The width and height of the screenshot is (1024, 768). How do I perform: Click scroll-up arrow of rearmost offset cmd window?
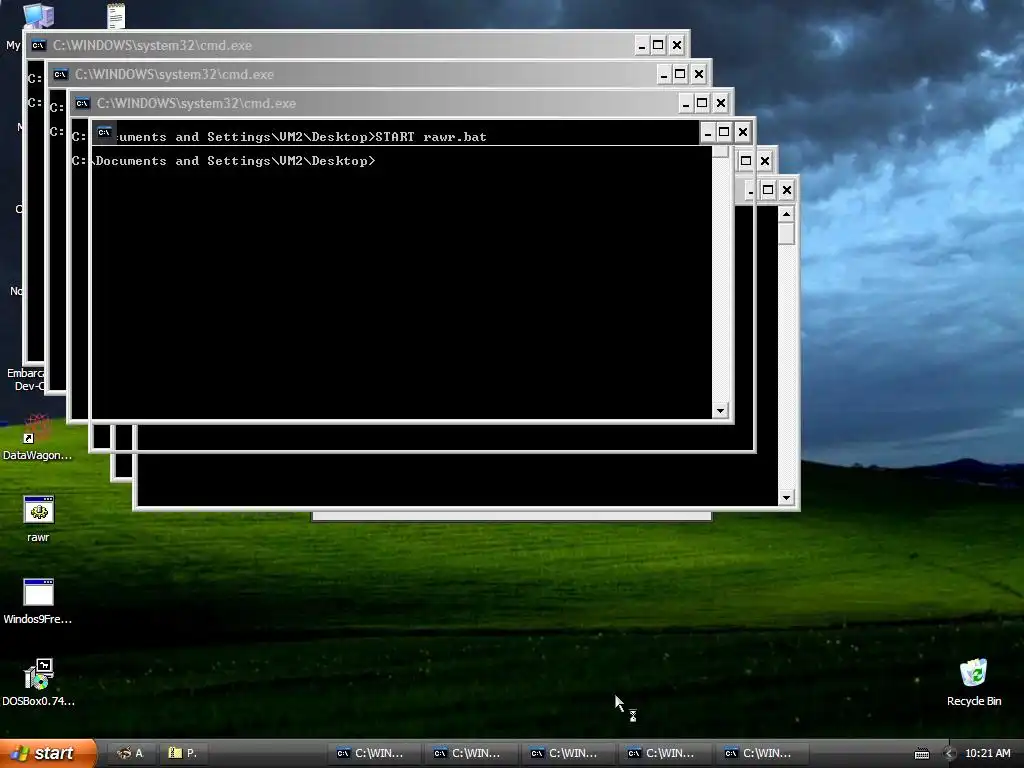pyautogui.click(x=786, y=214)
